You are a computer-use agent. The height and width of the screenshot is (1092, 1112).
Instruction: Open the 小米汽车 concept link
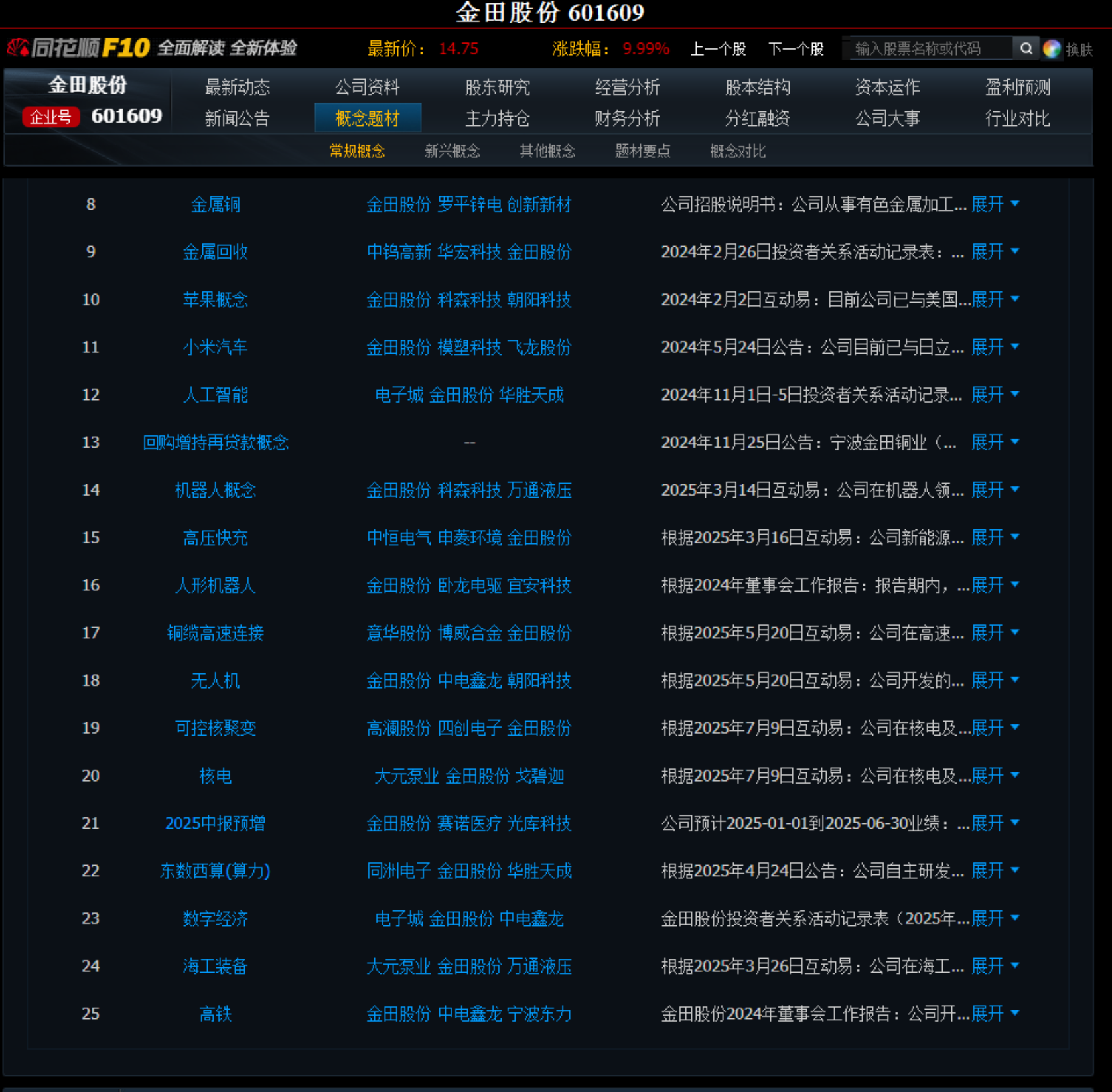tap(216, 347)
